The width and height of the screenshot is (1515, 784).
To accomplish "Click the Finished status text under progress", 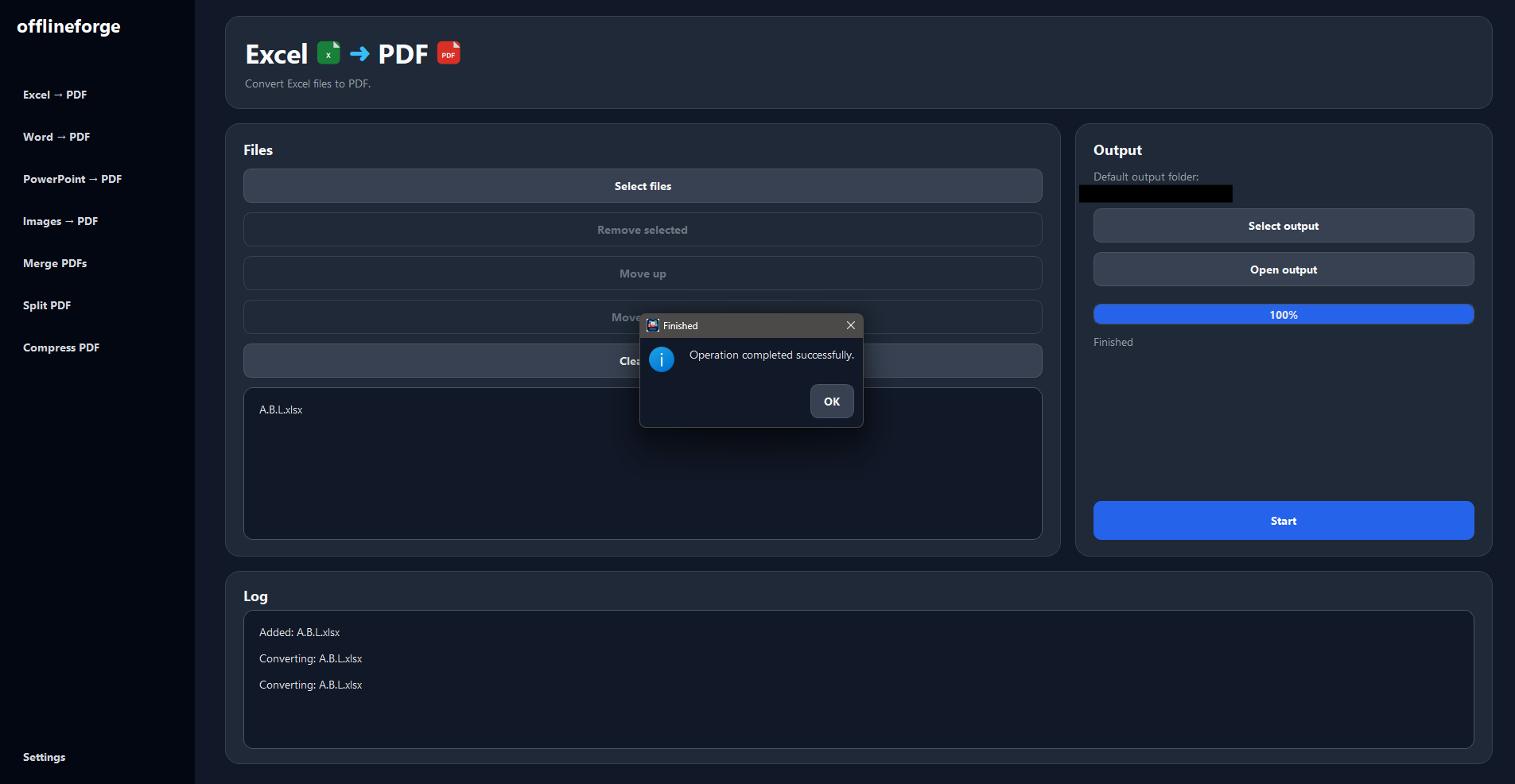I will (x=1113, y=342).
